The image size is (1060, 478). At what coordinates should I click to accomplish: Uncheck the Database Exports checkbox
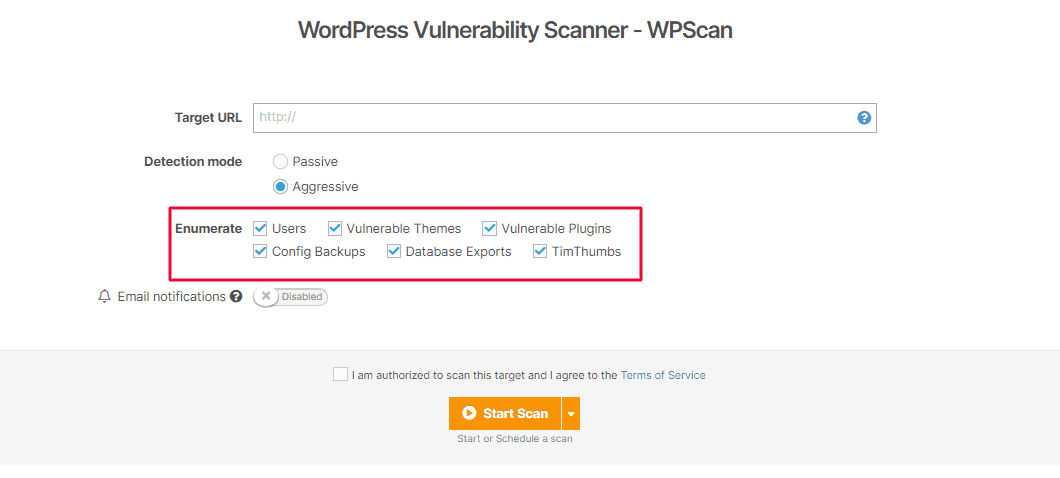tap(394, 252)
